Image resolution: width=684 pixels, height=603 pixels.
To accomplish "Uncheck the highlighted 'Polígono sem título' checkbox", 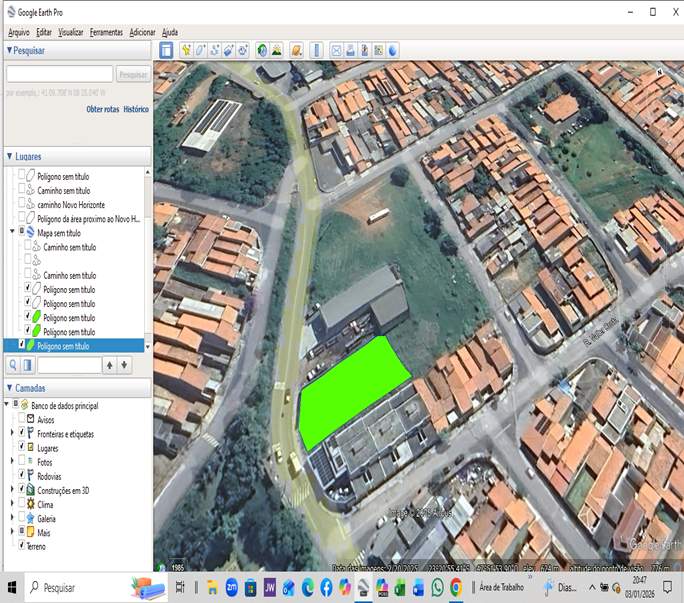I will pyautogui.click(x=21, y=344).
